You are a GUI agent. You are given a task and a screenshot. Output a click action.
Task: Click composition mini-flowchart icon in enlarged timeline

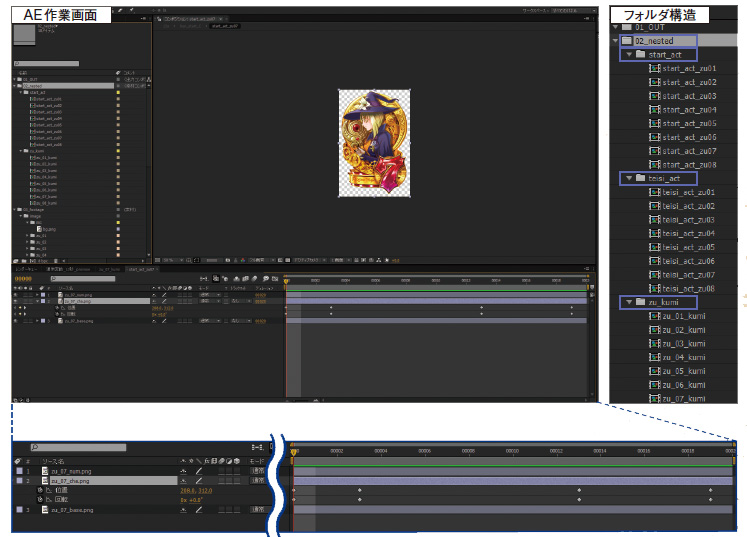coord(257,447)
